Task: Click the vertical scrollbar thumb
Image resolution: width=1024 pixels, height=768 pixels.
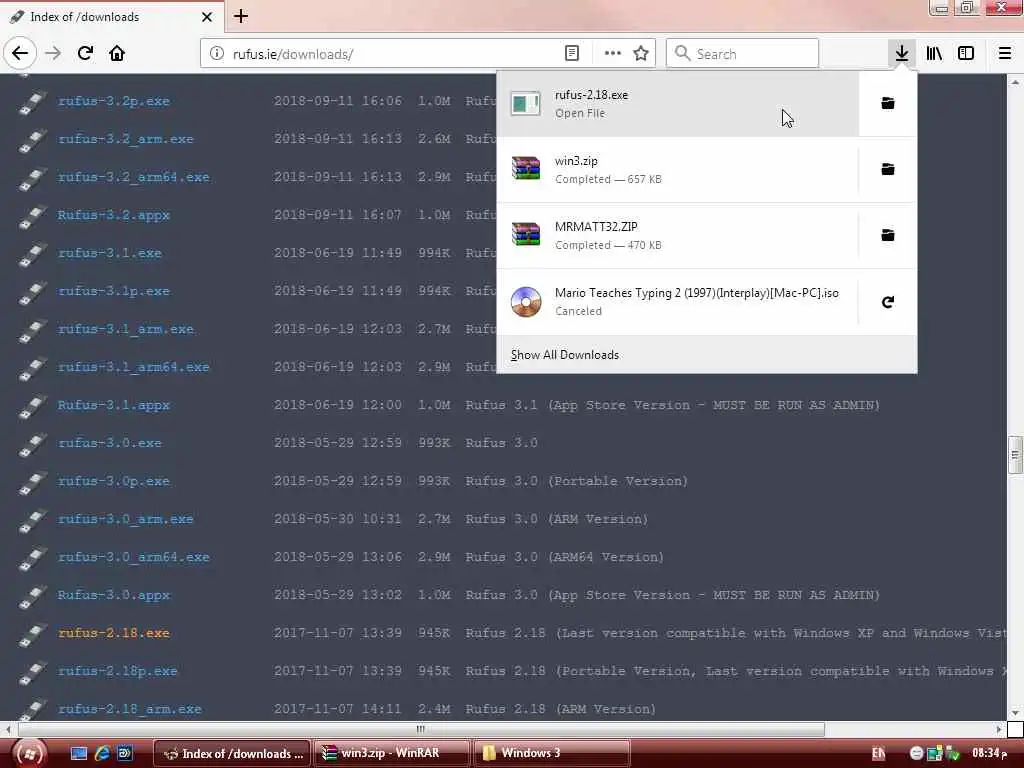Action: click(1015, 455)
